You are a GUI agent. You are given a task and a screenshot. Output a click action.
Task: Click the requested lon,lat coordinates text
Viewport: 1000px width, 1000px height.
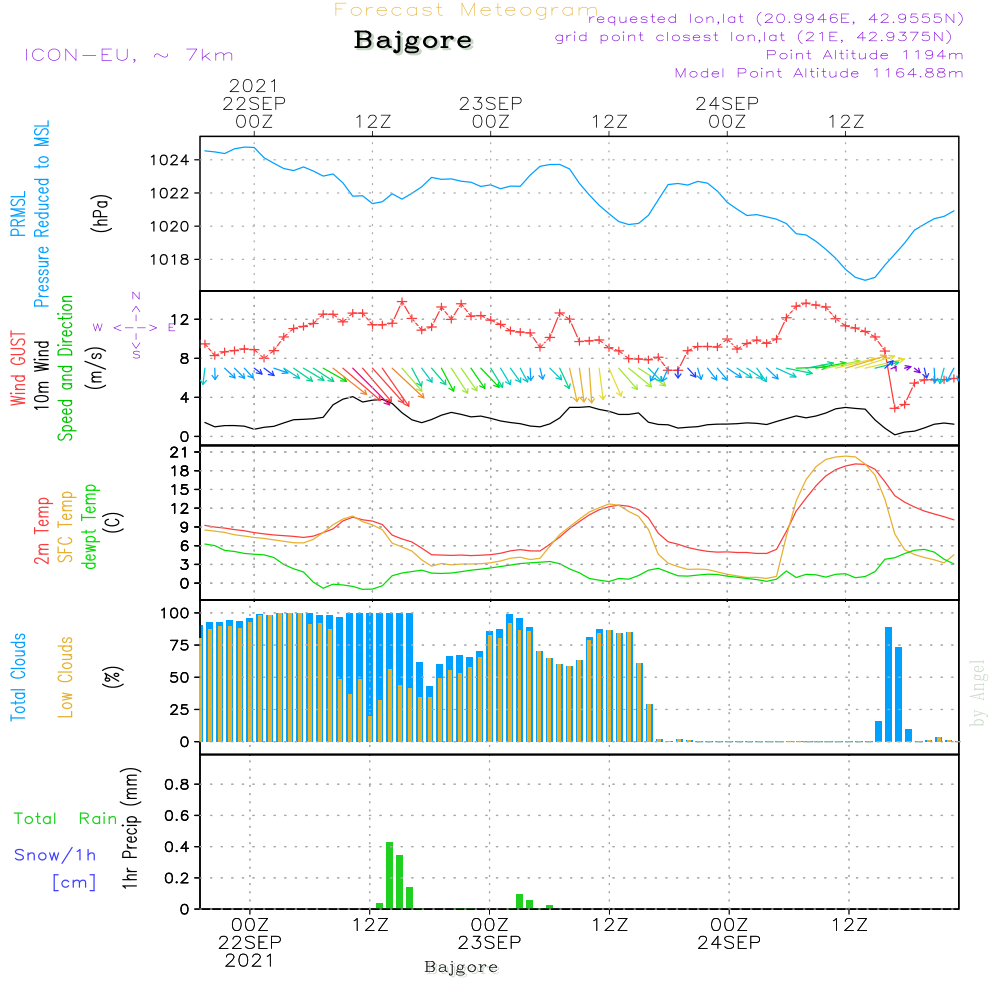pyautogui.click(x=776, y=18)
